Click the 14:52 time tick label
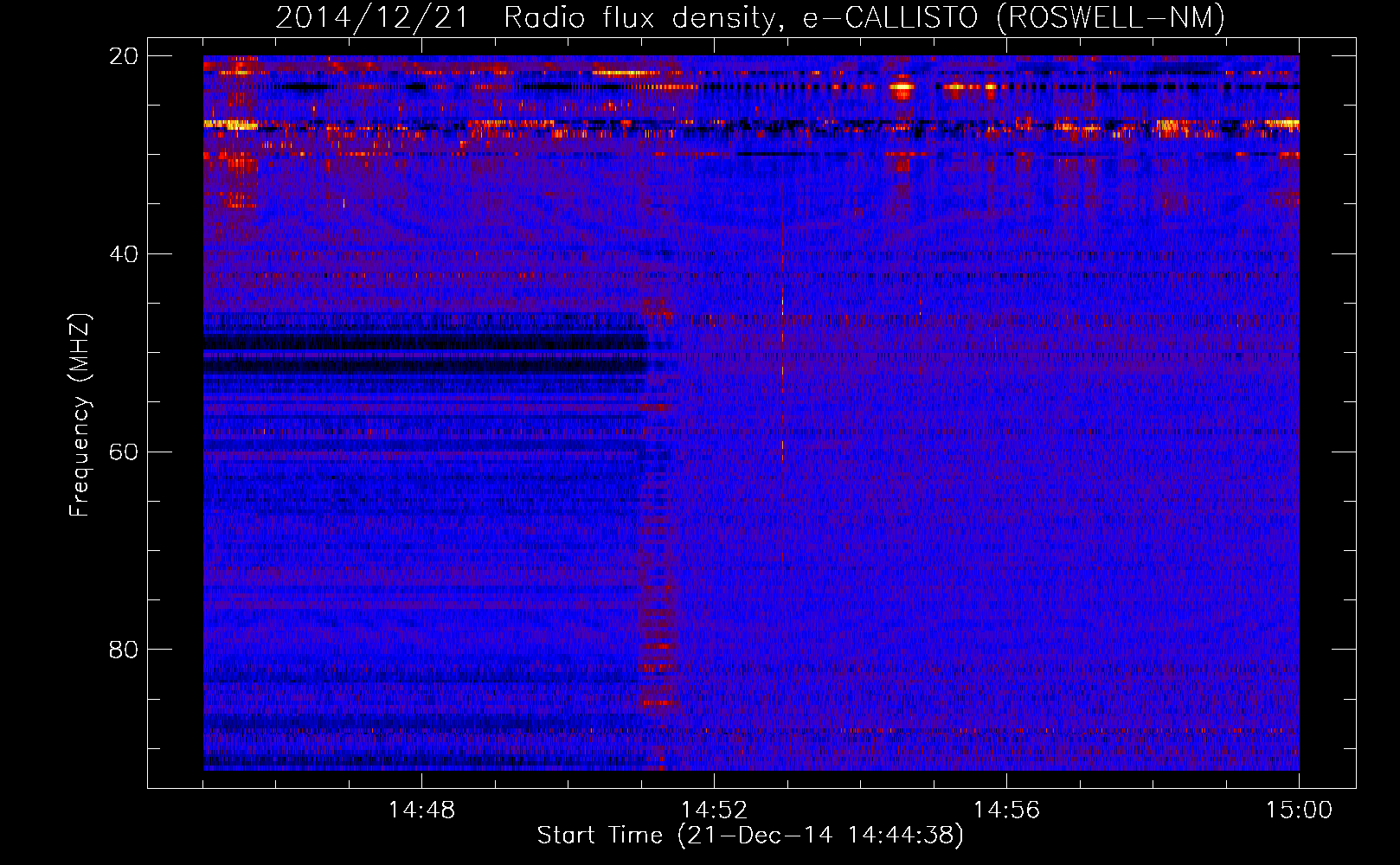The image size is (1400, 865). pyautogui.click(x=714, y=810)
